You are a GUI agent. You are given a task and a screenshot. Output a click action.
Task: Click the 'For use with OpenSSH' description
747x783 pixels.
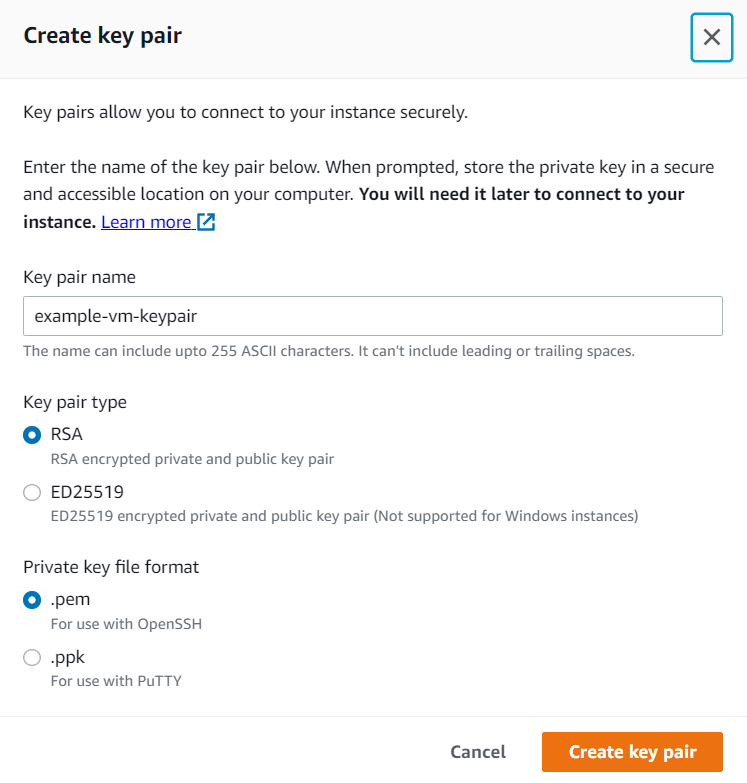point(126,624)
